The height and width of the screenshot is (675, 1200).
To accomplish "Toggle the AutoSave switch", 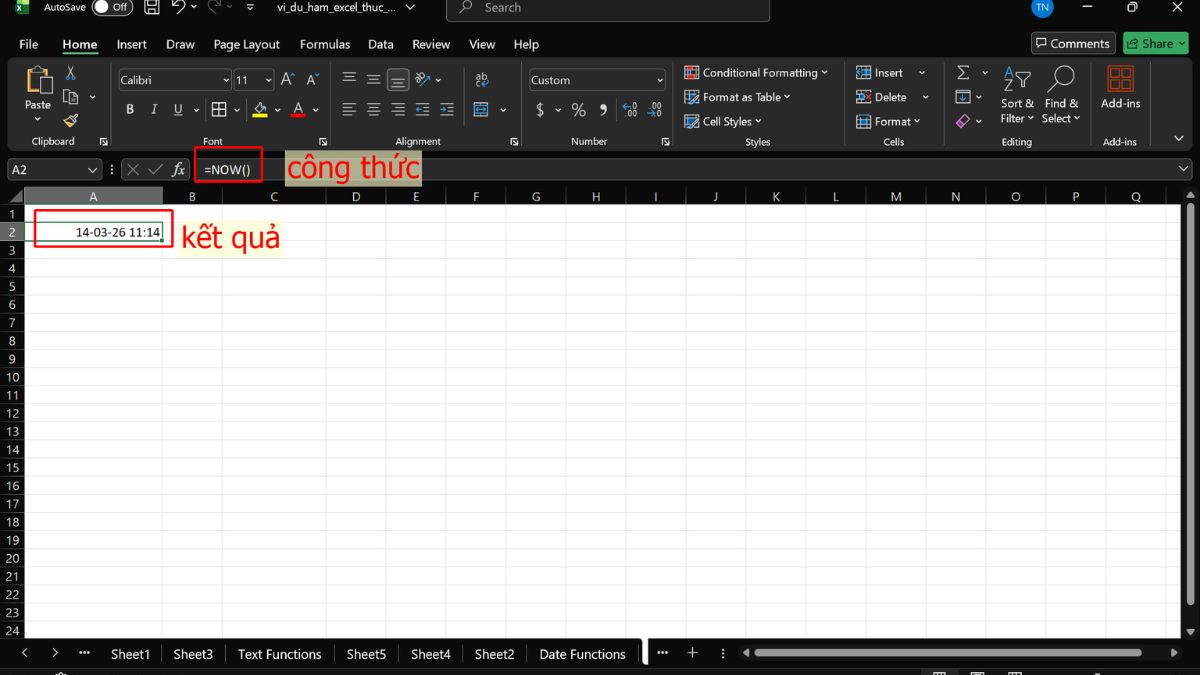I will 112,8.
